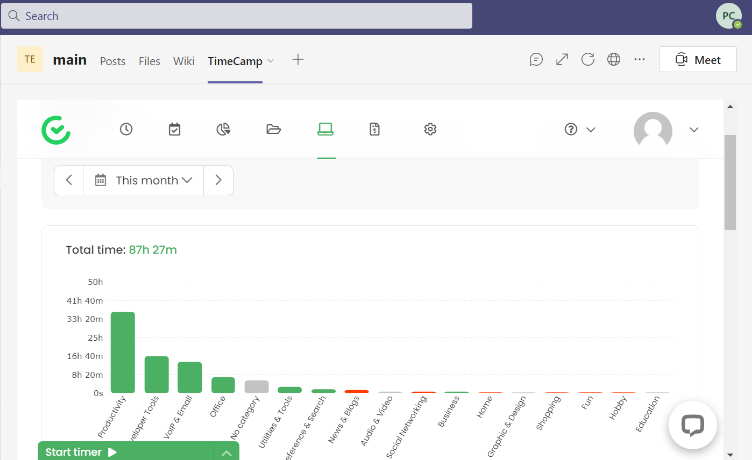Click the Productivity bar in chart
The image size is (752, 460).
123,352
